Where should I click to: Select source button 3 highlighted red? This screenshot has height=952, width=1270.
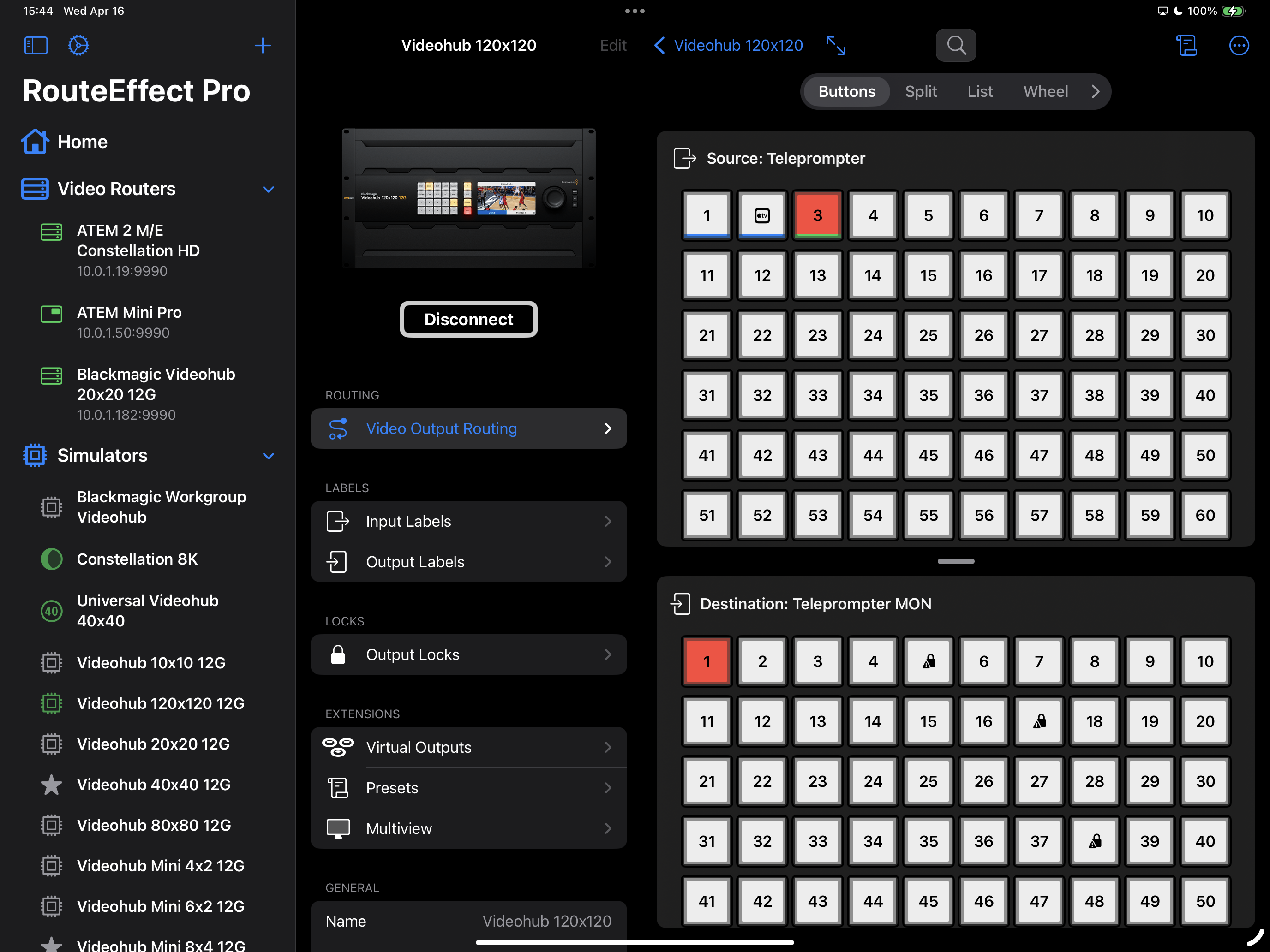tap(817, 215)
